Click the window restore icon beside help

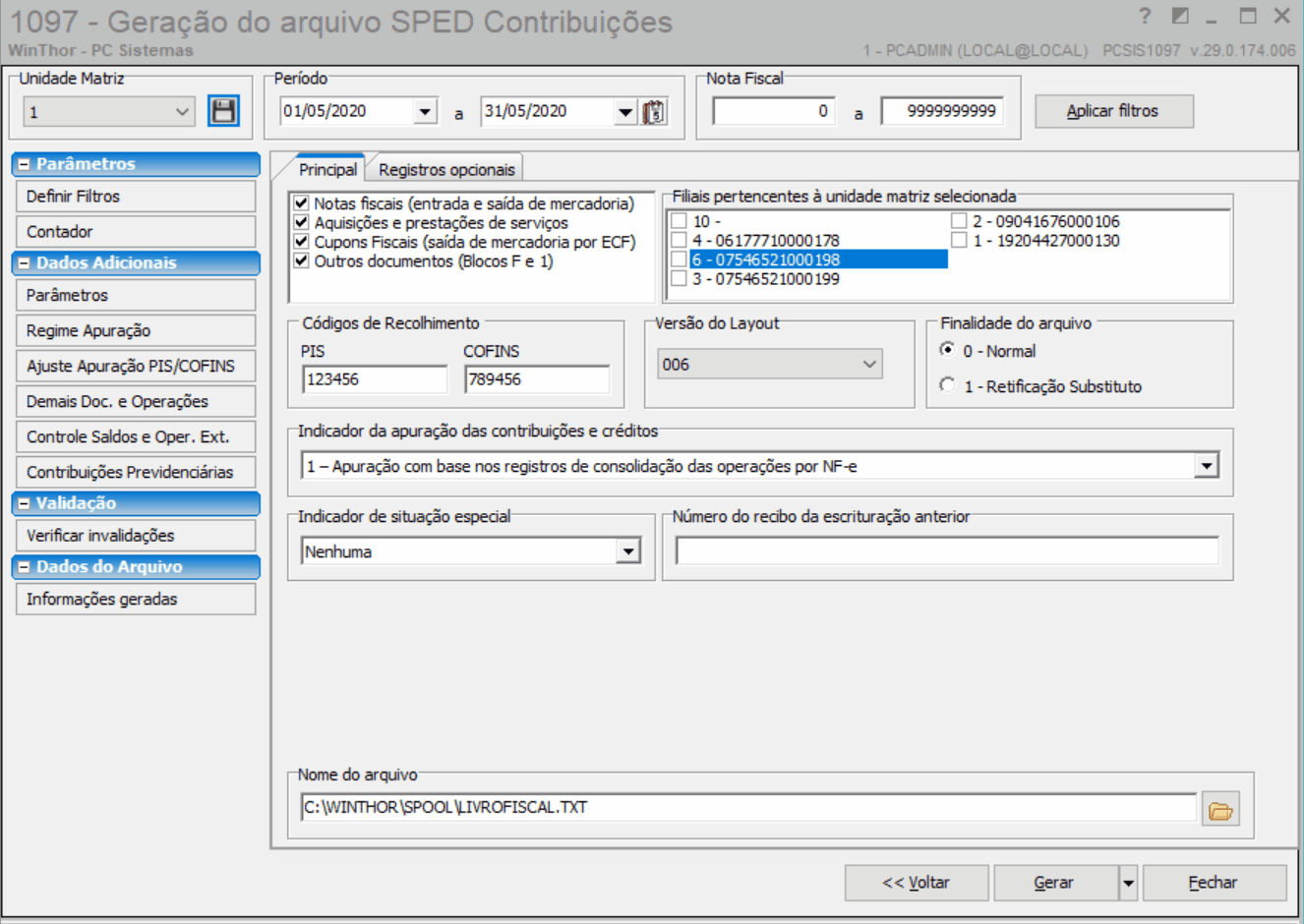pos(1180,17)
